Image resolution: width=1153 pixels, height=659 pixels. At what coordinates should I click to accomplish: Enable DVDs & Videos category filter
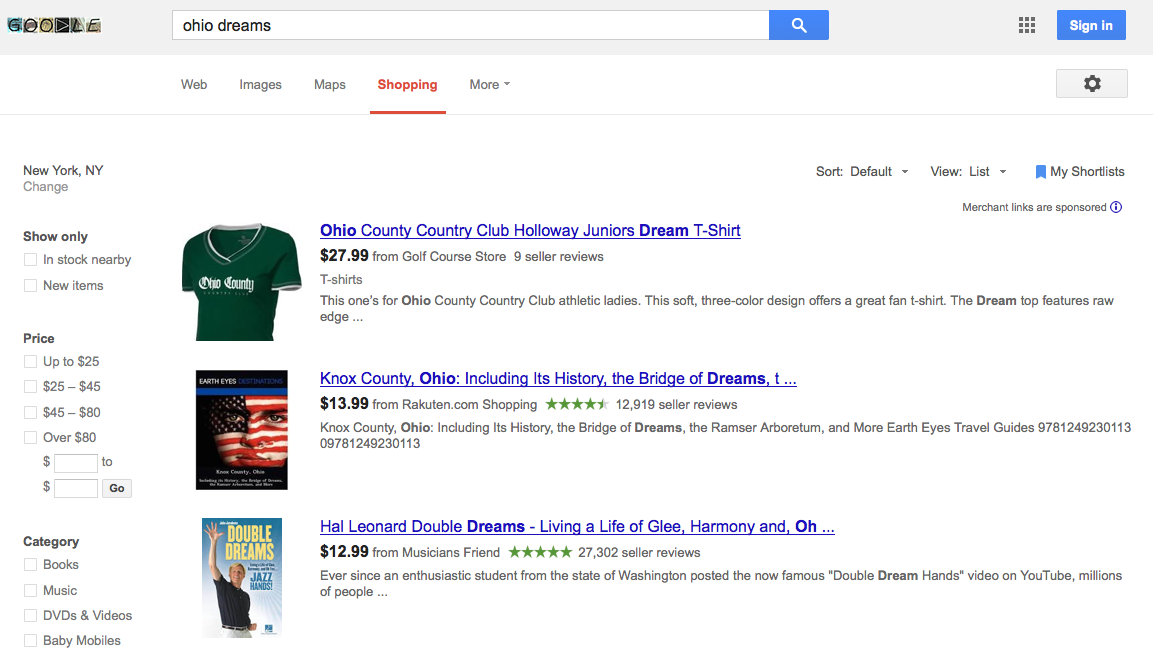[x=30, y=616]
